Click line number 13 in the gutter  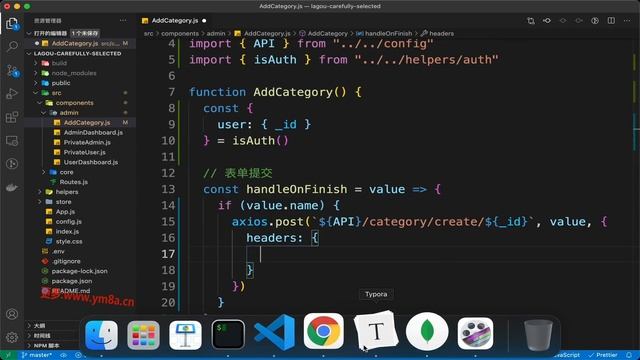168,189
